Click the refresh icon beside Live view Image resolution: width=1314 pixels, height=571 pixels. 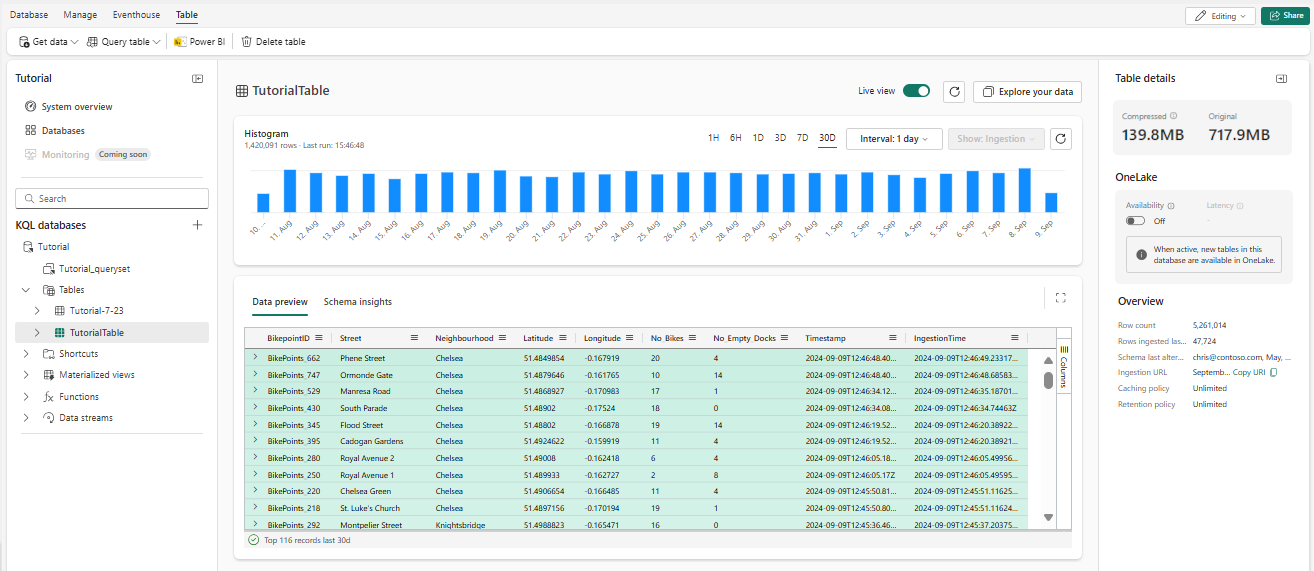pyautogui.click(x=955, y=91)
